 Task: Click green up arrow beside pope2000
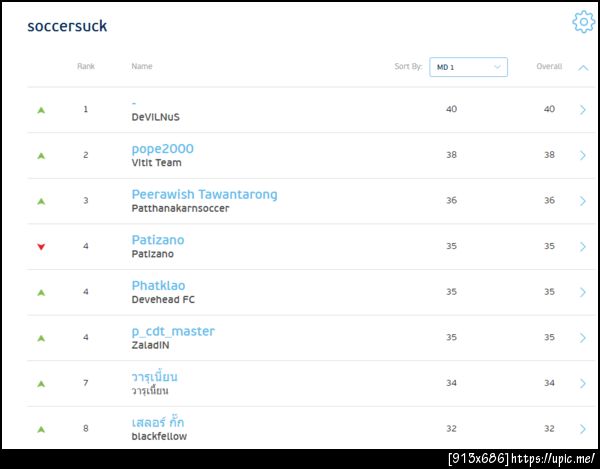(41, 156)
